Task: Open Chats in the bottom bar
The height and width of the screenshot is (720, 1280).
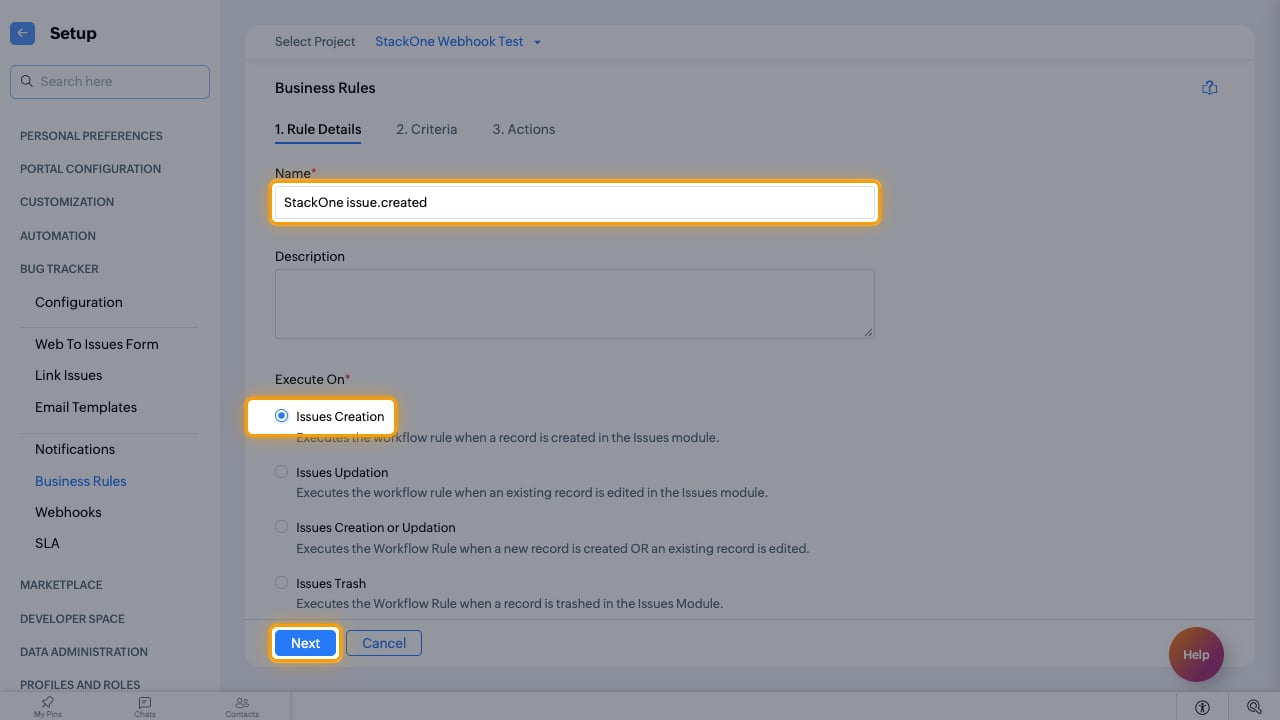Action: coord(145,707)
